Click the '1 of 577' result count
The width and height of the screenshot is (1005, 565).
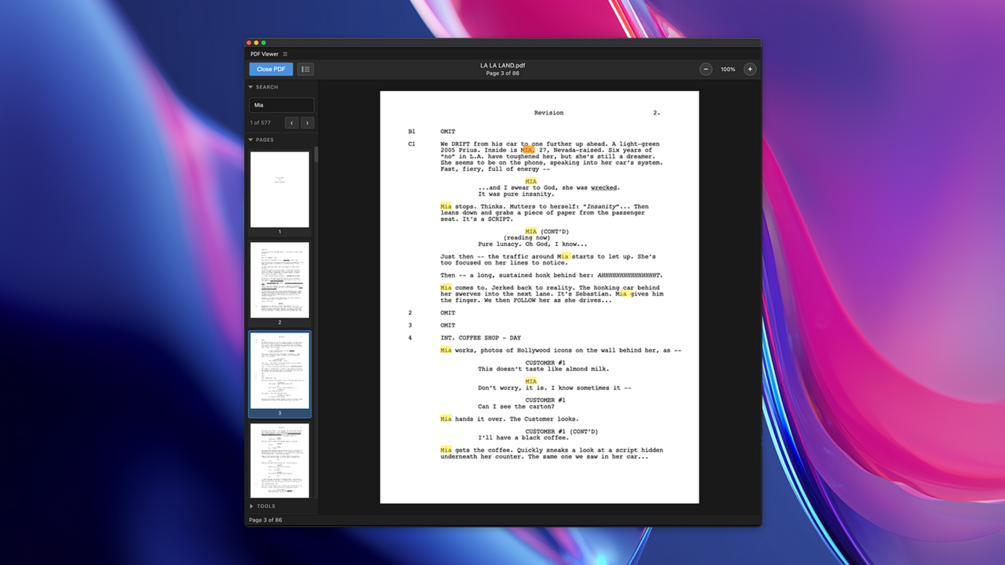pyautogui.click(x=260, y=123)
